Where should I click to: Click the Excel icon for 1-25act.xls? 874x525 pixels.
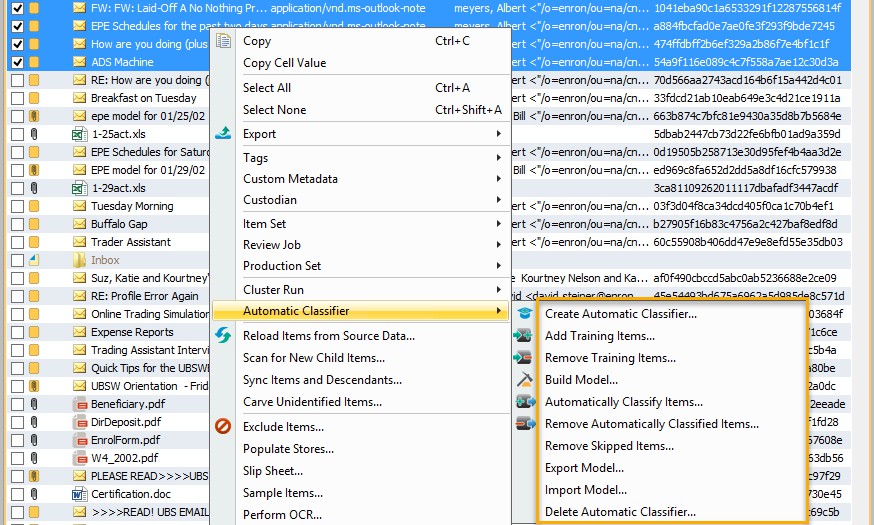click(x=80, y=134)
